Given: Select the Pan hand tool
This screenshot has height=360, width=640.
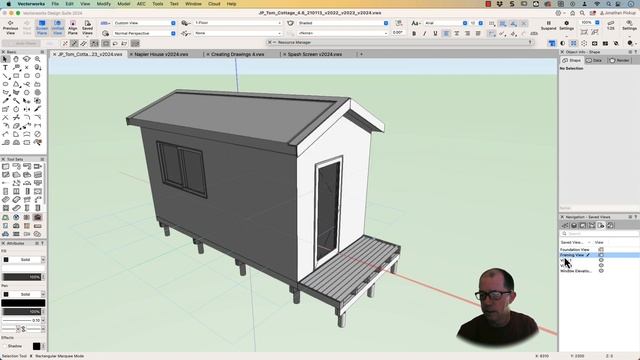Looking at the screenshot, I should click(x=16, y=59).
